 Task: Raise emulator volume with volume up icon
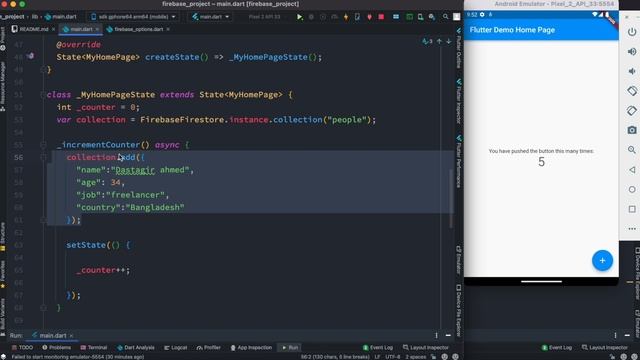(x=632, y=51)
